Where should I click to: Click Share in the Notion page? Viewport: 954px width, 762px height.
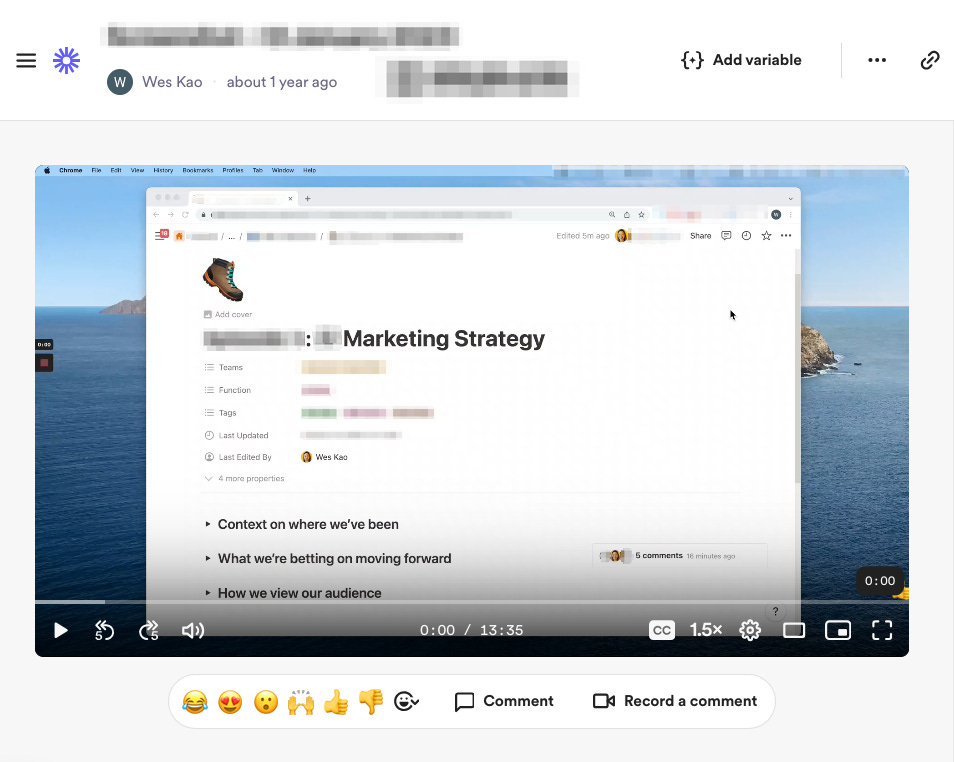[700, 236]
